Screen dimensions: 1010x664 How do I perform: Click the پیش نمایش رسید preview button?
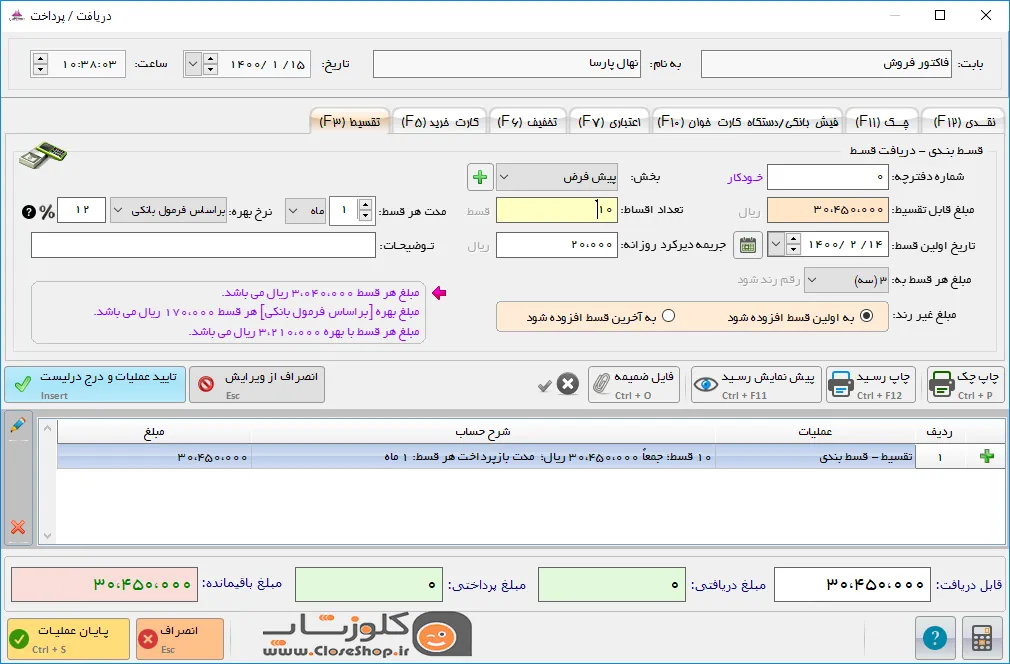pyautogui.click(x=756, y=384)
